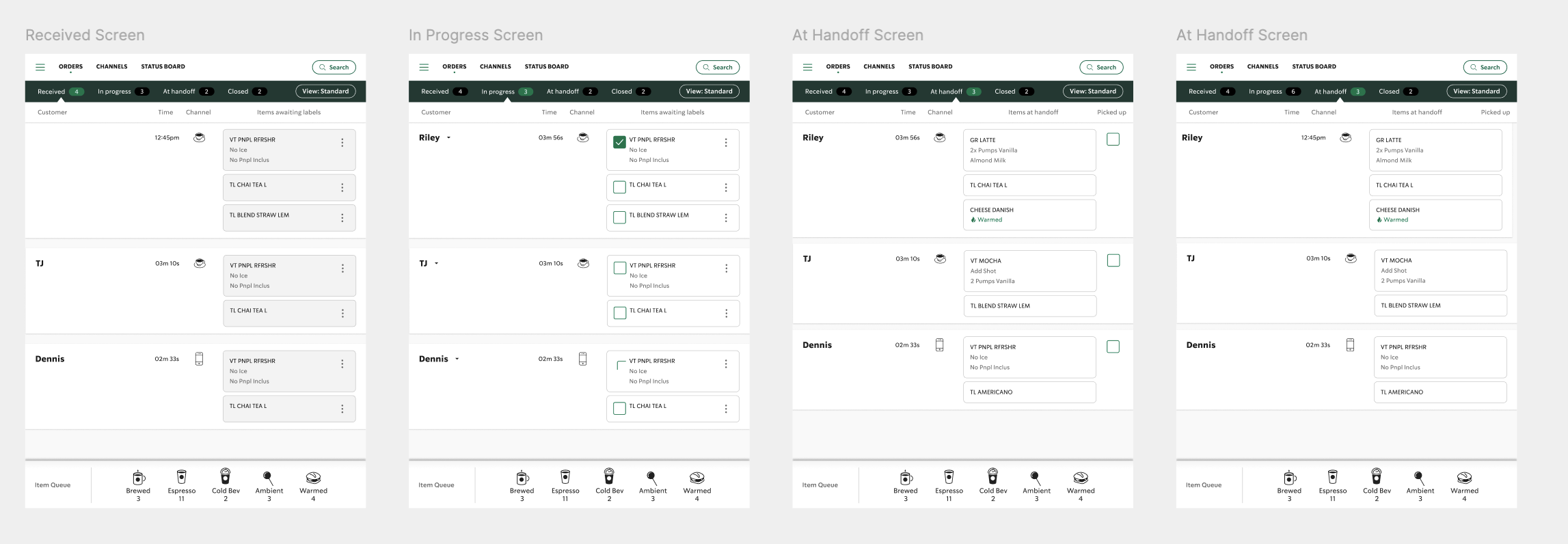The height and width of the screenshot is (544, 1568).
Task: Click Dennis mobile icon on second At Handoff Screen
Action: [1350, 345]
